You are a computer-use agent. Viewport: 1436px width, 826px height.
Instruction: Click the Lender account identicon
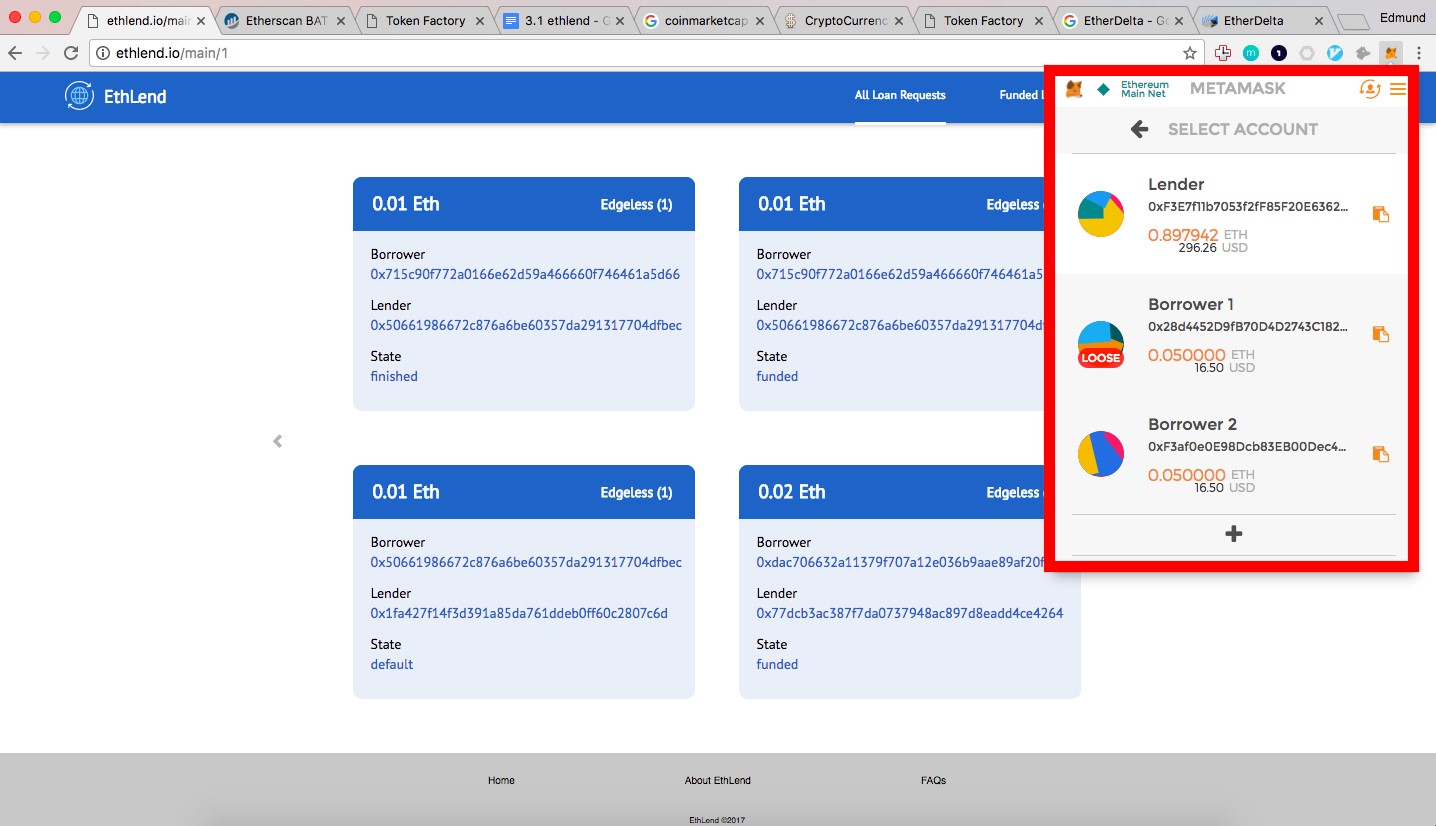click(1101, 213)
